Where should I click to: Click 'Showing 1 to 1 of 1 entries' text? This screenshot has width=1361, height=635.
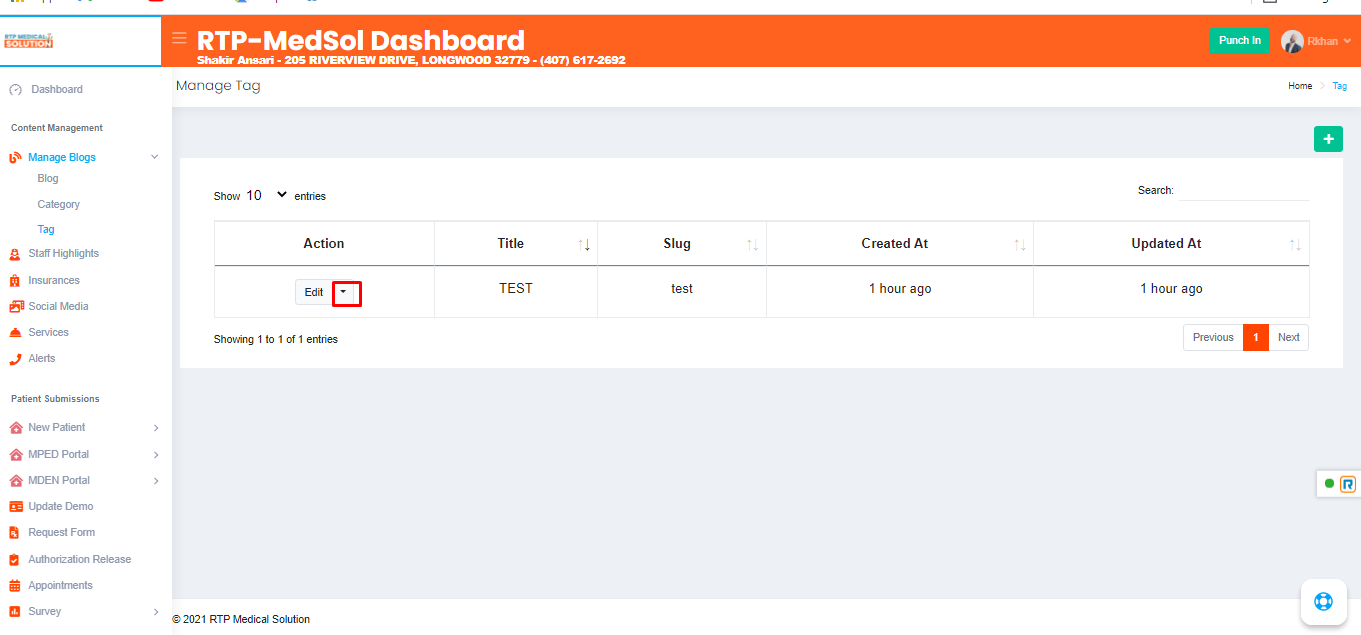click(x=276, y=340)
